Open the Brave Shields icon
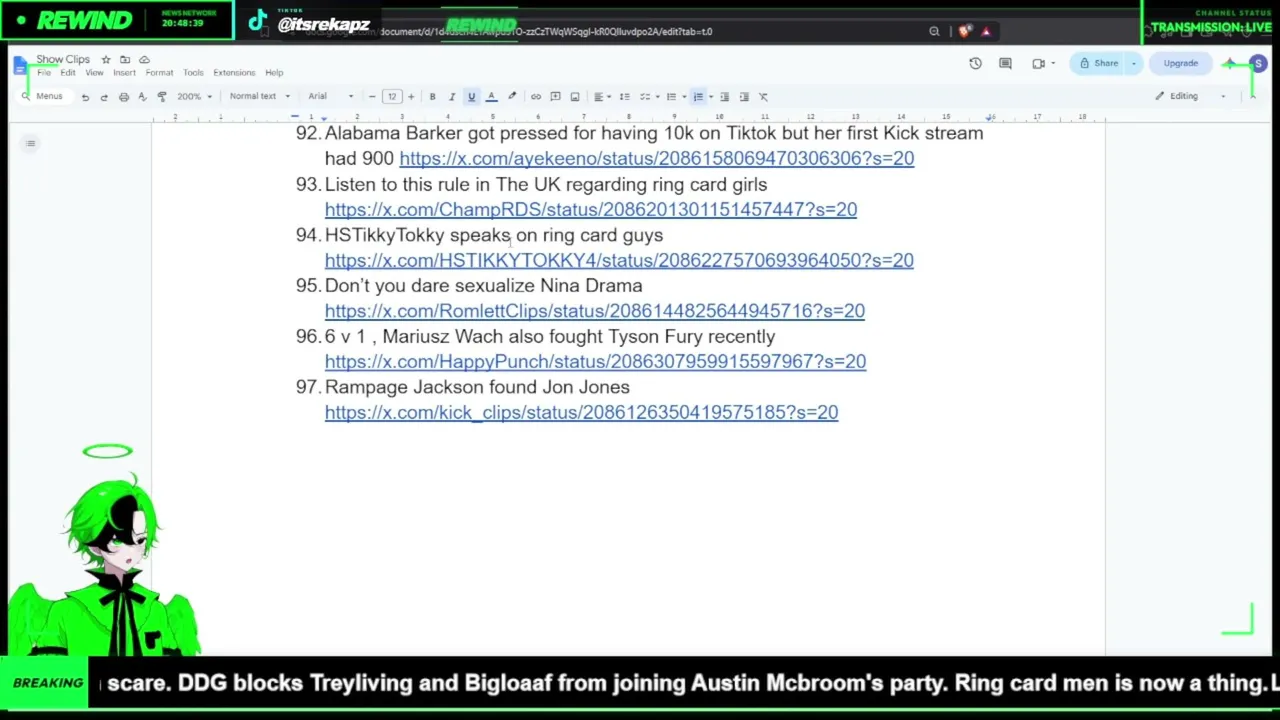Screen dimensions: 1280x720 964,32
